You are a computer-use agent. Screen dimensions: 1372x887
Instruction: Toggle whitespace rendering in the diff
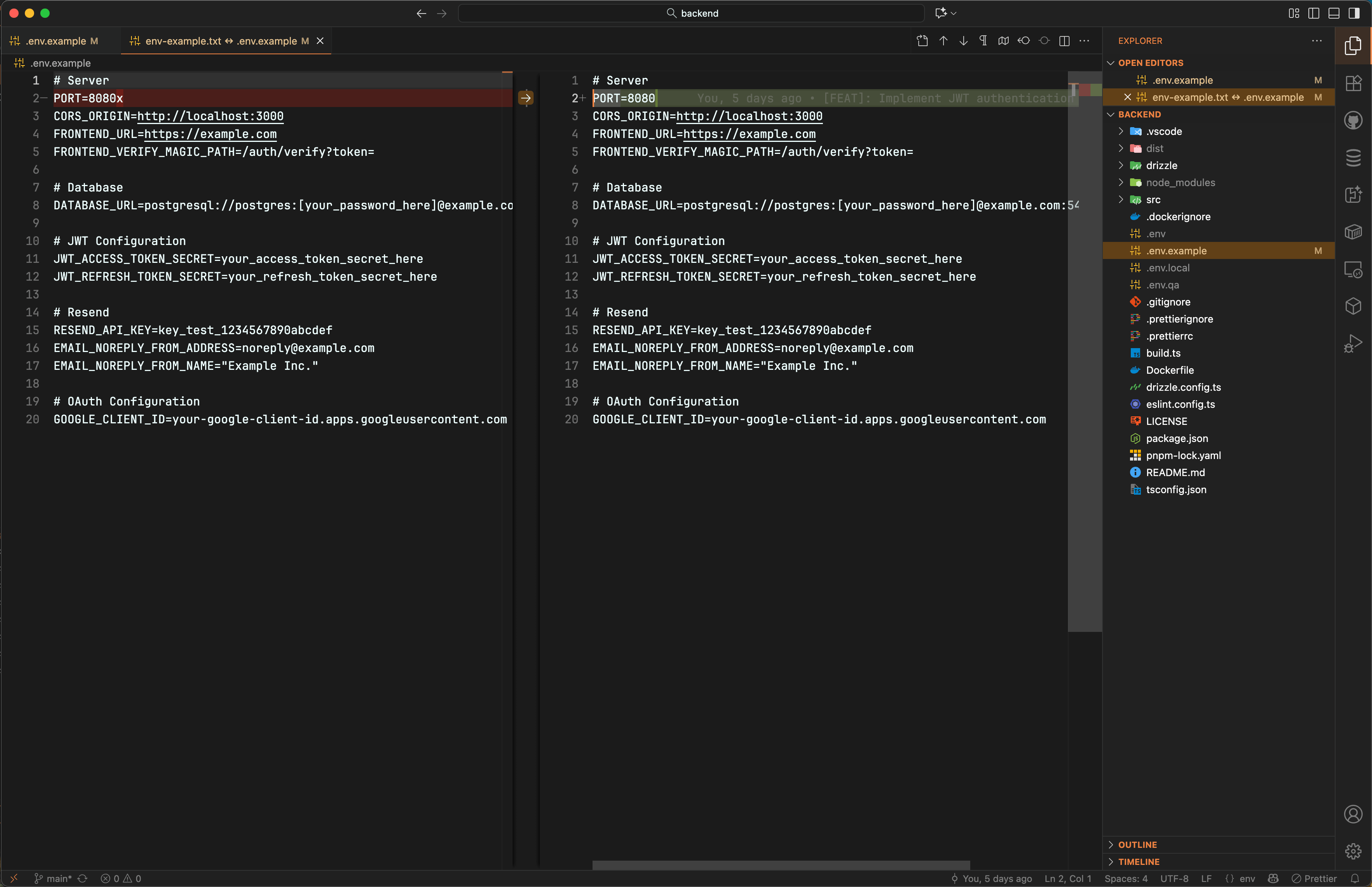pyautogui.click(x=983, y=41)
